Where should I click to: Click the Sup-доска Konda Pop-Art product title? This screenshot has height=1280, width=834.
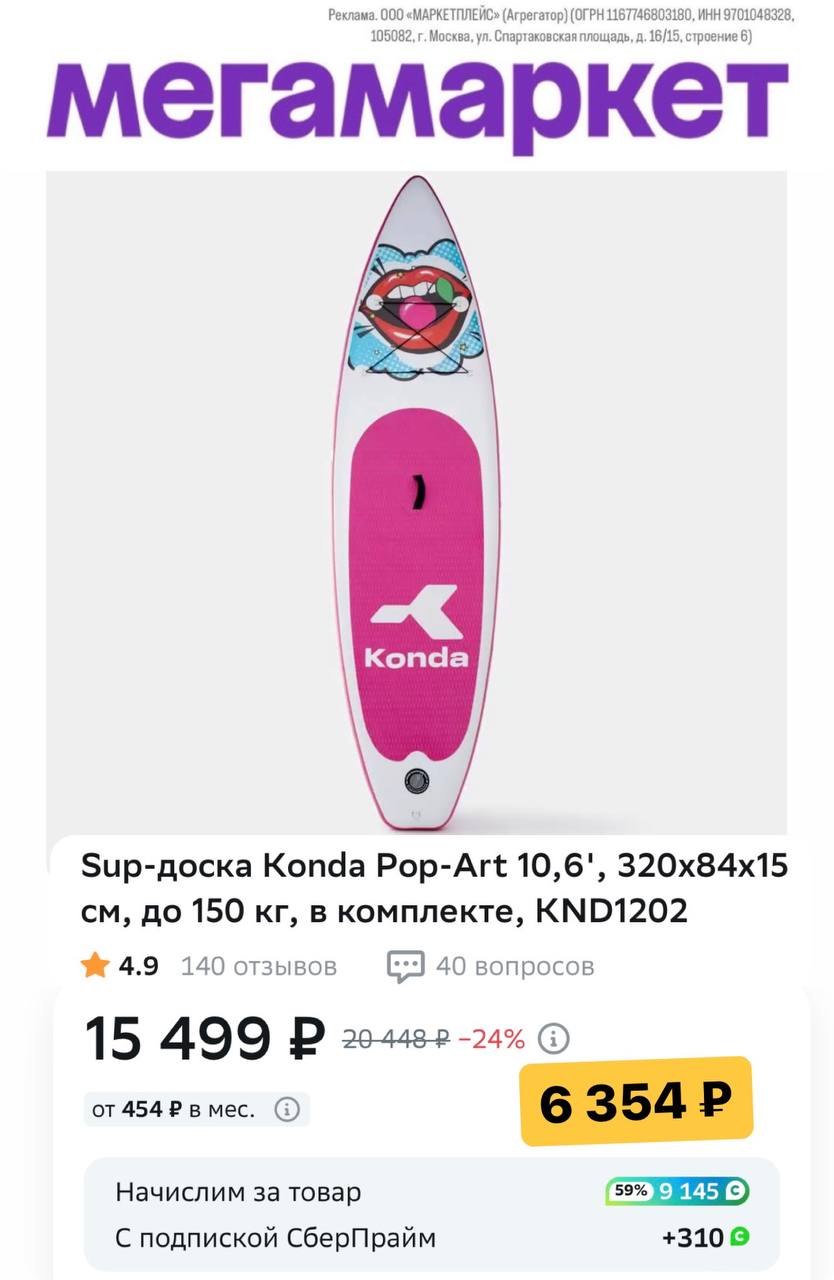(434, 888)
